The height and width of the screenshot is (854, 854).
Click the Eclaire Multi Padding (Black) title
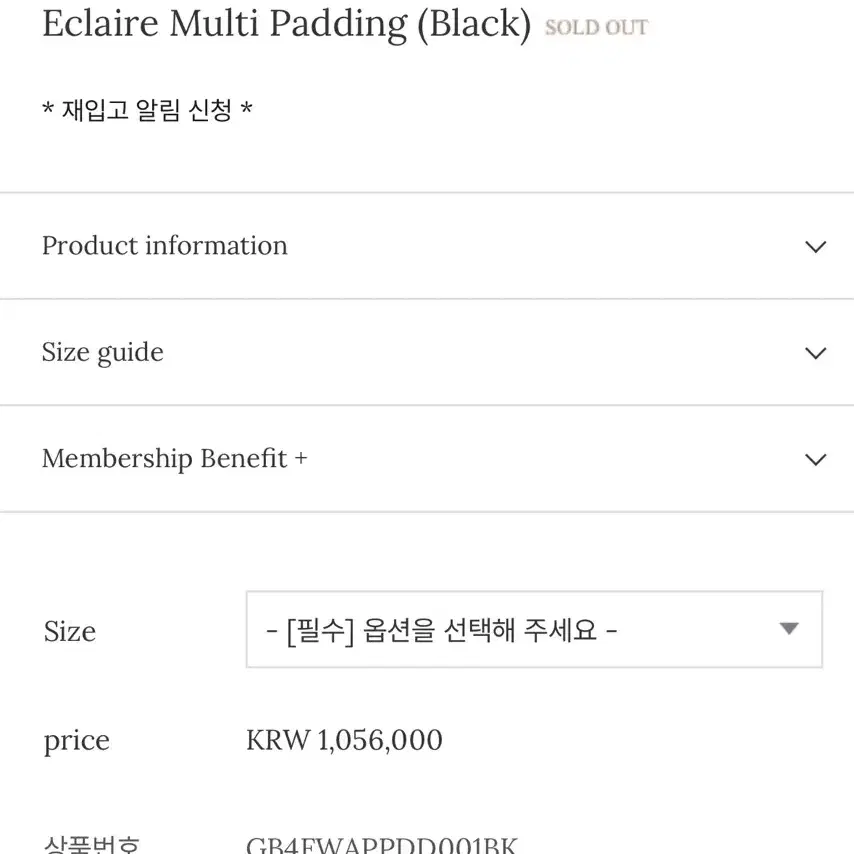pyautogui.click(x=286, y=25)
